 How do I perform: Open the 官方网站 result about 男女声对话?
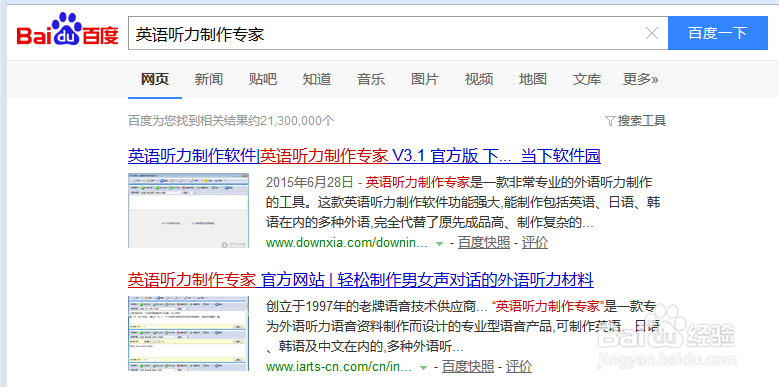361,280
